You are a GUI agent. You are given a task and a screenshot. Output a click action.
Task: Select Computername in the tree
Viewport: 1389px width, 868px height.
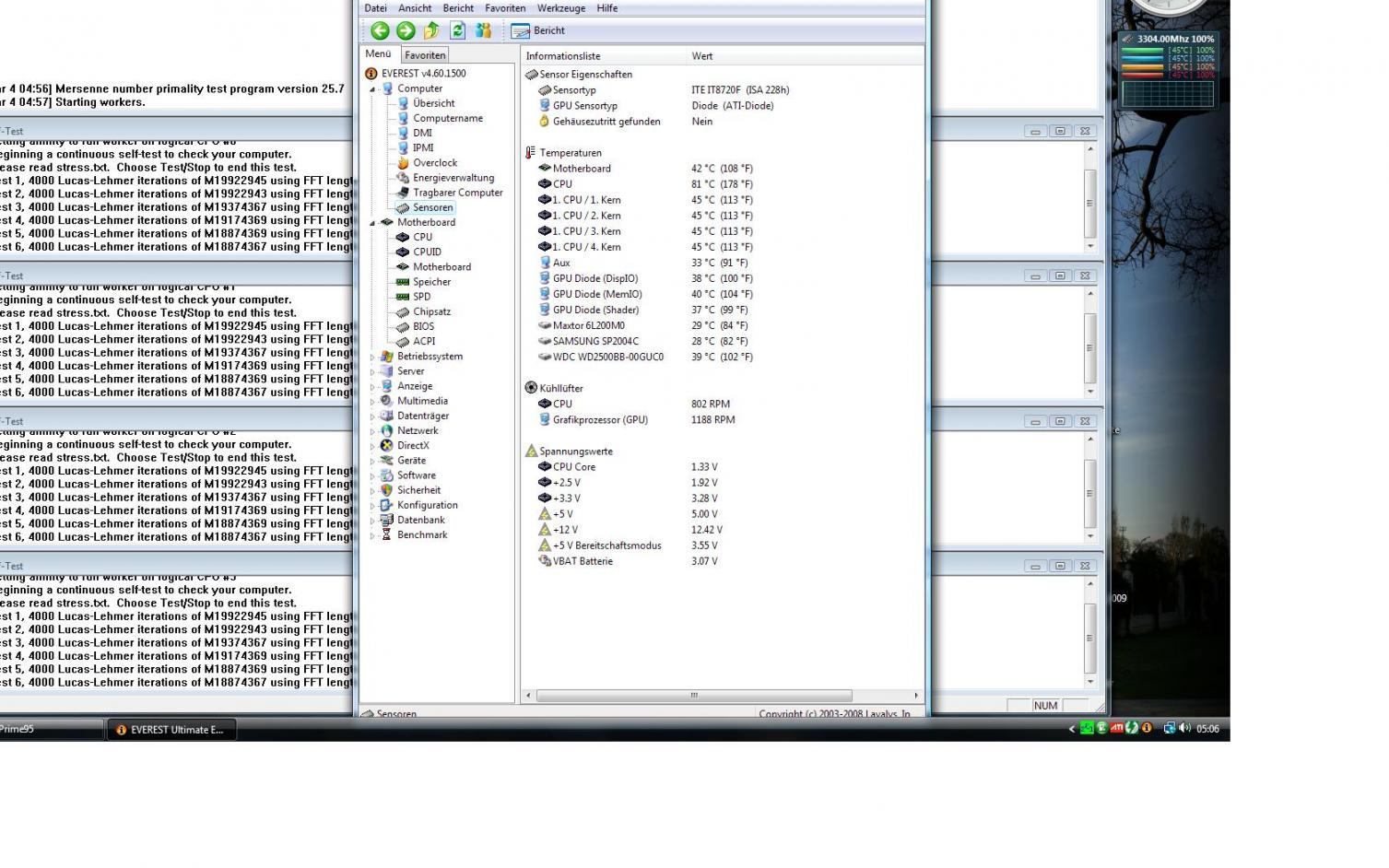[448, 118]
